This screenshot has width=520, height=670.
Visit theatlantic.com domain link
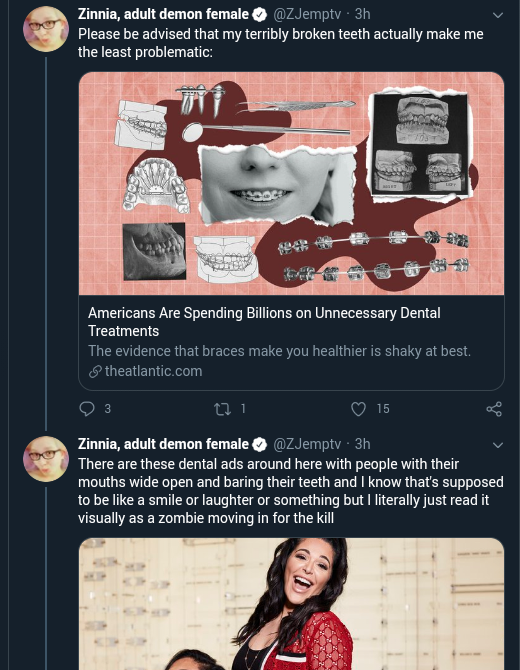[x=153, y=371]
